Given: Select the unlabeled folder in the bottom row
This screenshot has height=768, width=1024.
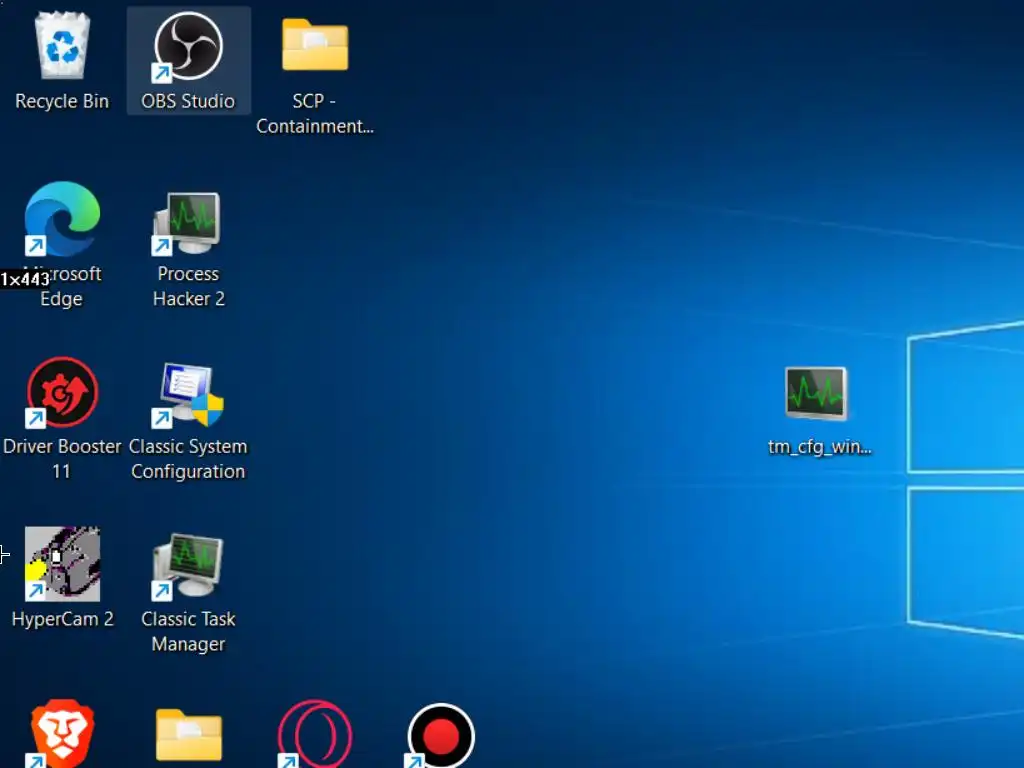Looking at the screenshot, I should pyautogui.click(x=189, y=735).
